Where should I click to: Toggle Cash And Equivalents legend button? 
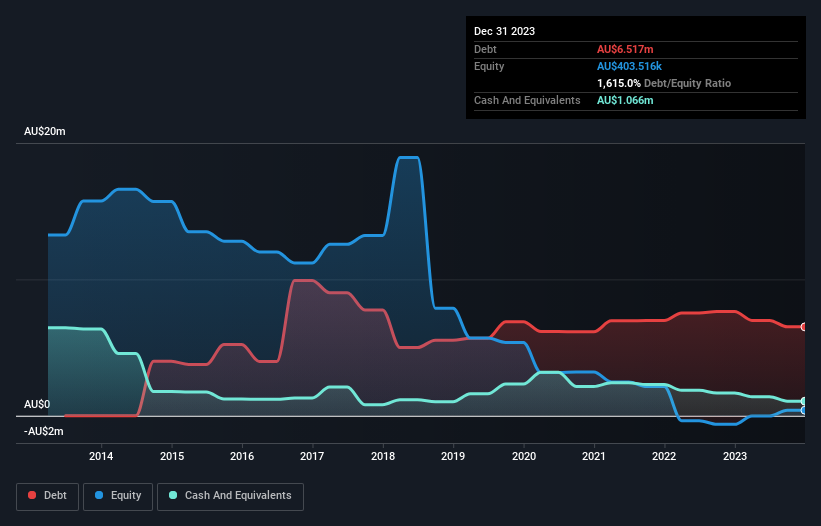tap(230, 496)
